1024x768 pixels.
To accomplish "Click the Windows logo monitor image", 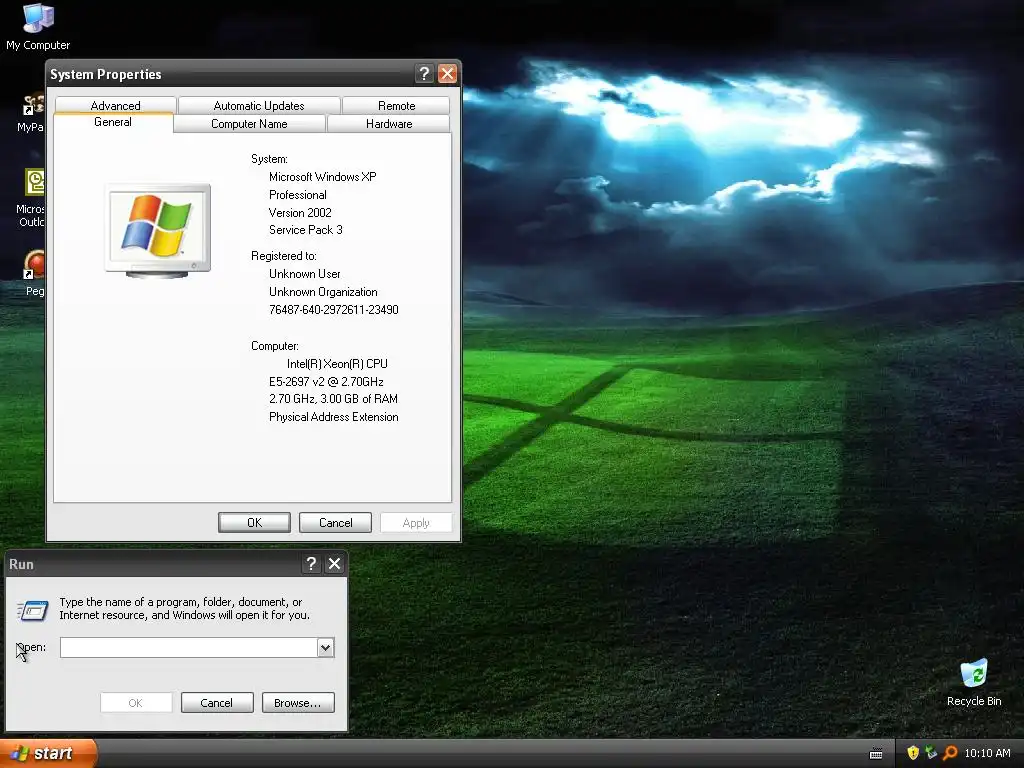I will tap(157, 231).
